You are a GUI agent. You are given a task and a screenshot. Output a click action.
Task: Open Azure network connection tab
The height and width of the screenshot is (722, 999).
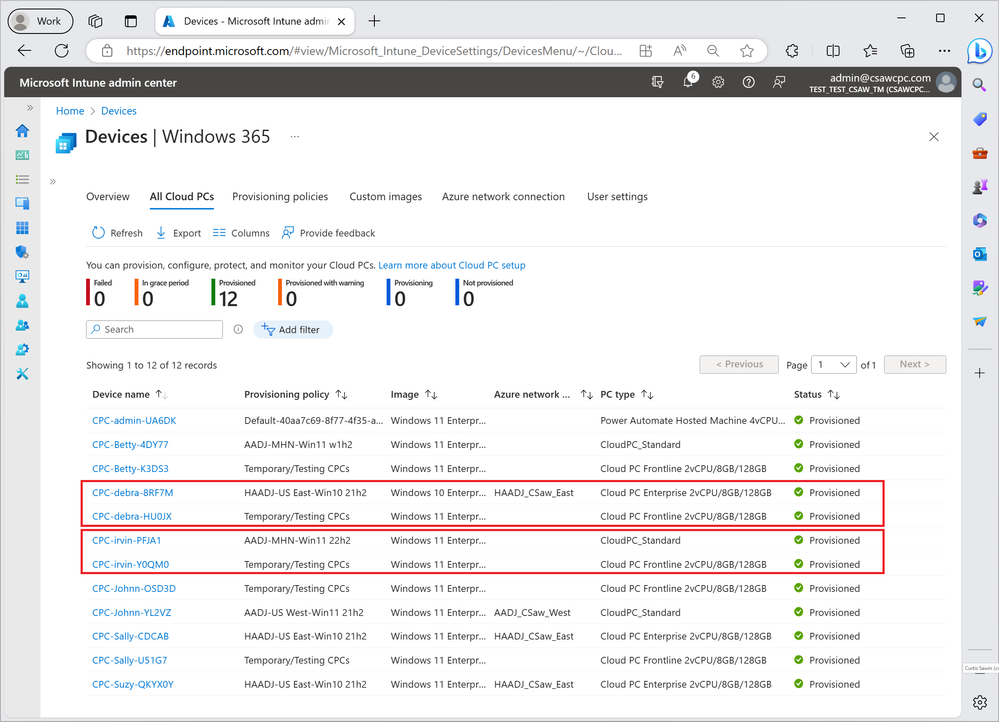click(x=503, y=196)
